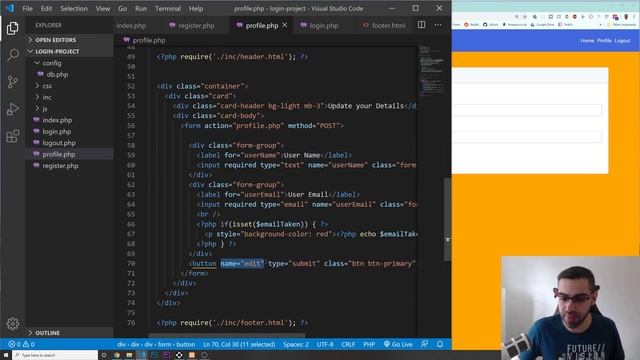Open logout.php in the file explorer
640x360 pixels.
click(59, 143)
